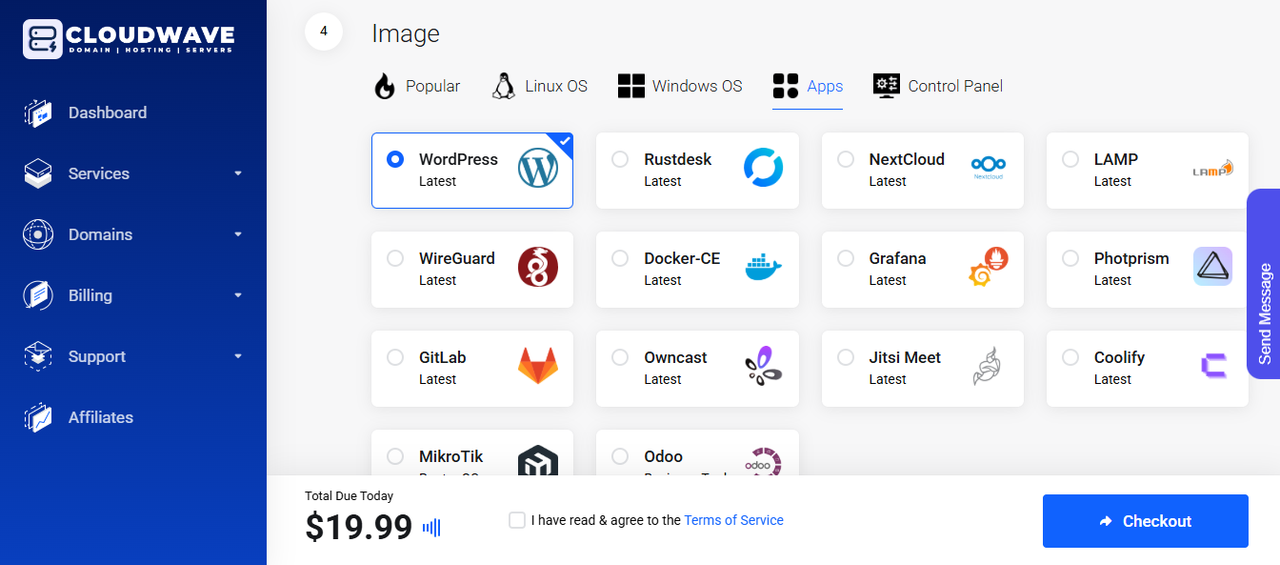Click the Rustdesk logo icon
The height and width of the screenshot is (565, 1280).
coord(763,168)
